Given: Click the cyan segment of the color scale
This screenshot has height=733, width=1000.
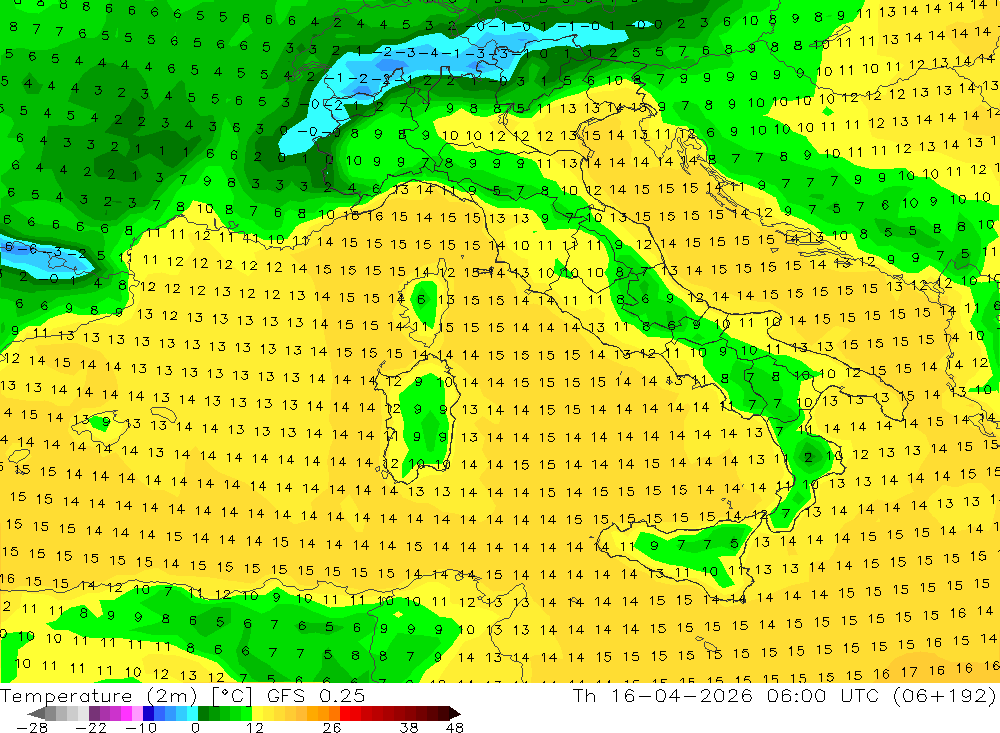Looking at the screenshot, I should (192, 713).
